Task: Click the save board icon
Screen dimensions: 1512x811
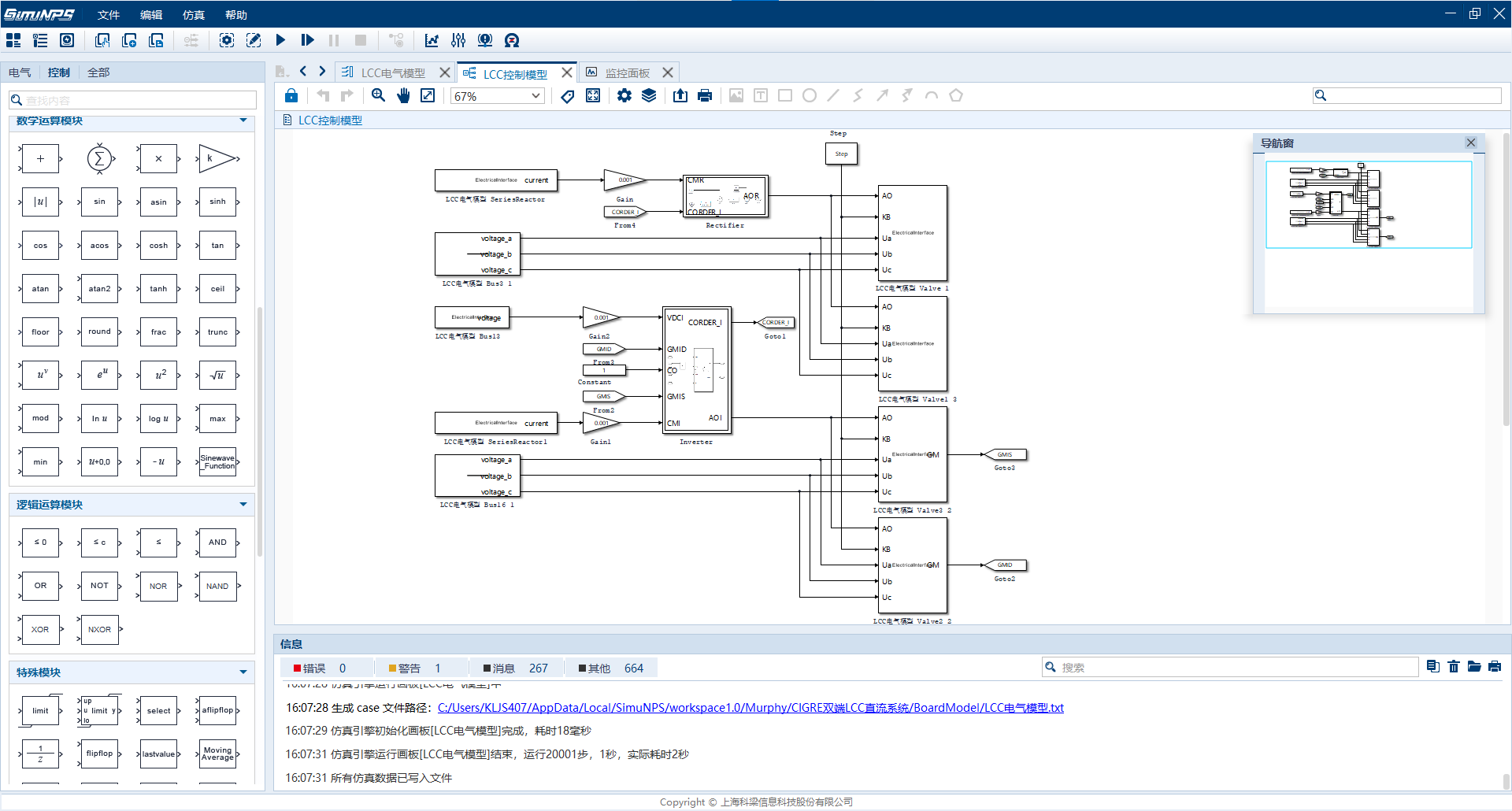Action: click(156, 40)
